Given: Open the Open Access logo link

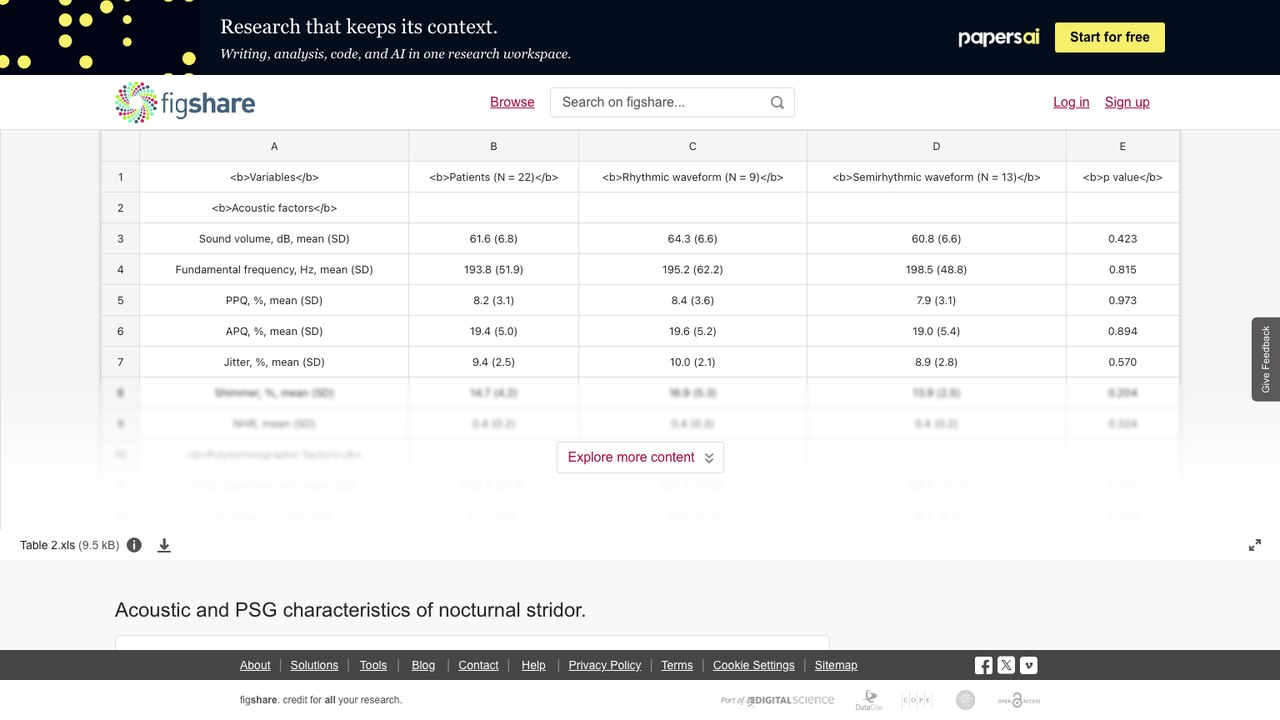Looking at the screenshot, I should coord(1019,700).
